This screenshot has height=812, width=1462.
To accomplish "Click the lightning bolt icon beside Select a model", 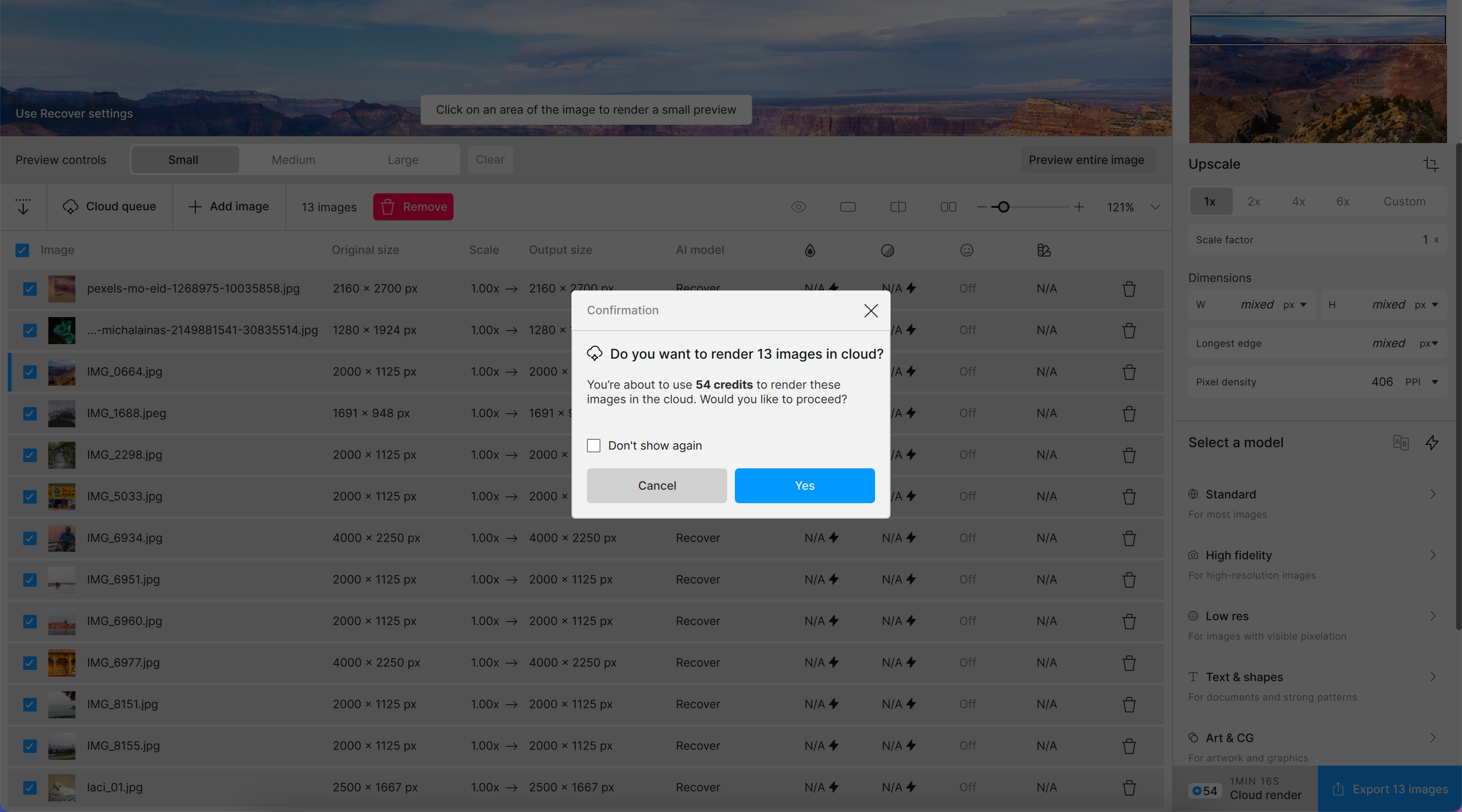I will click(x=1432, y=443).
